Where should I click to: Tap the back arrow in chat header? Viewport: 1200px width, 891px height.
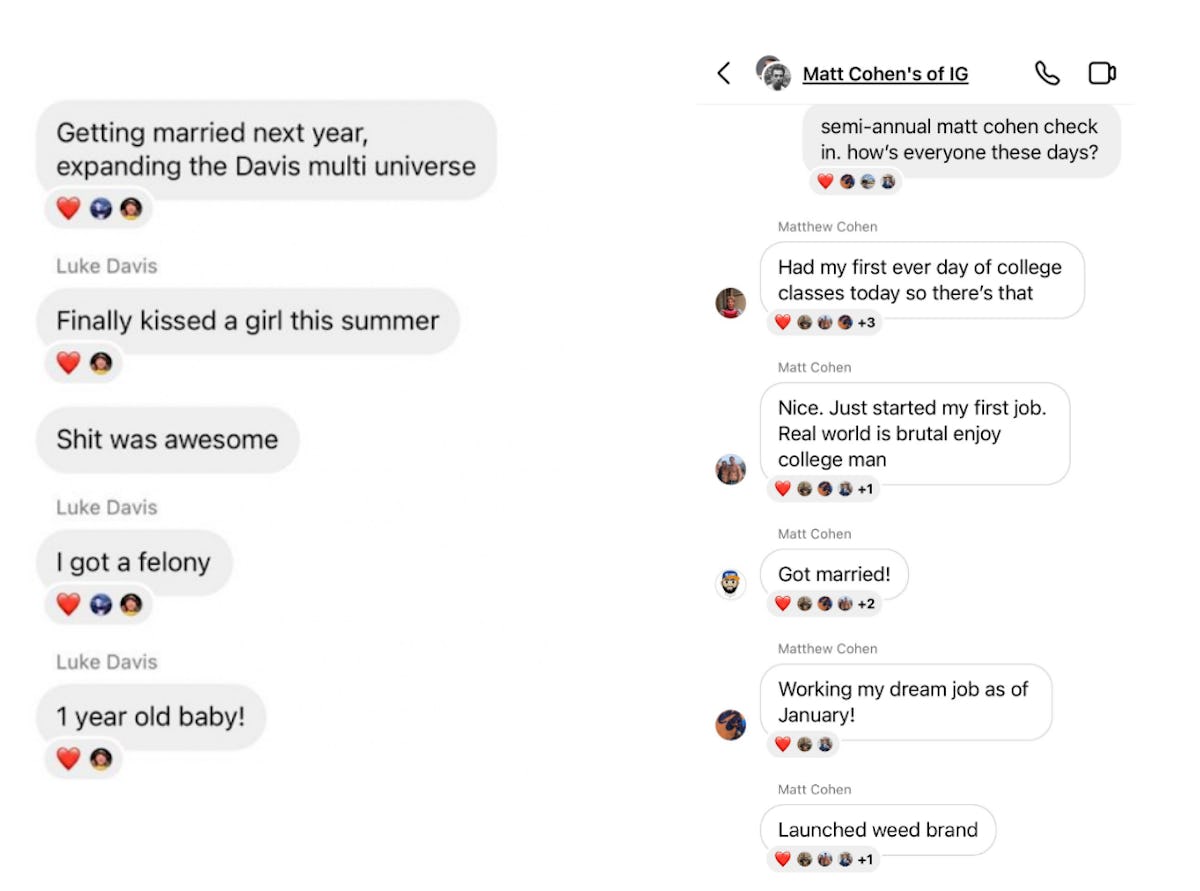coord(724,73)
